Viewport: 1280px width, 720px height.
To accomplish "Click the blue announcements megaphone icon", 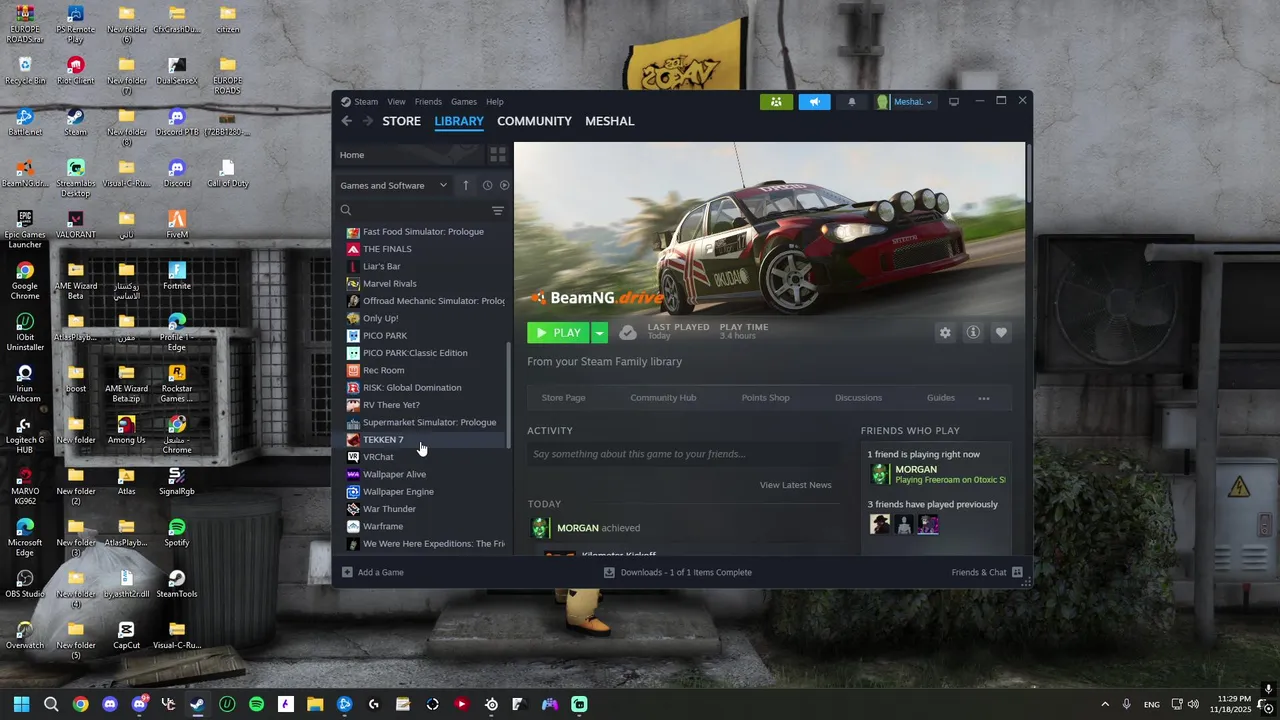I will tap(814, 101).
